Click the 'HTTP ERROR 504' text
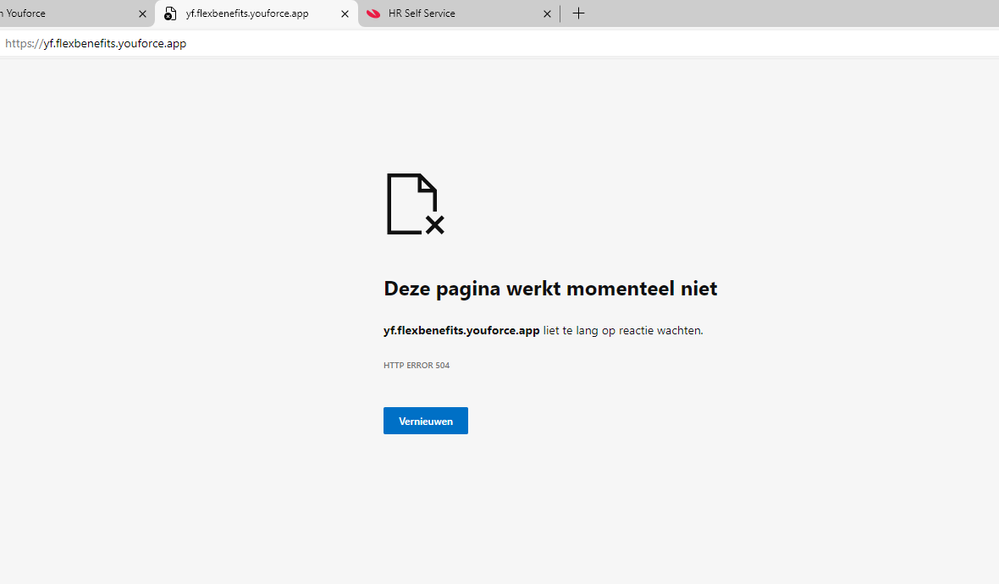Viewport: 999px width, 584px height. [x=417, y=366]
